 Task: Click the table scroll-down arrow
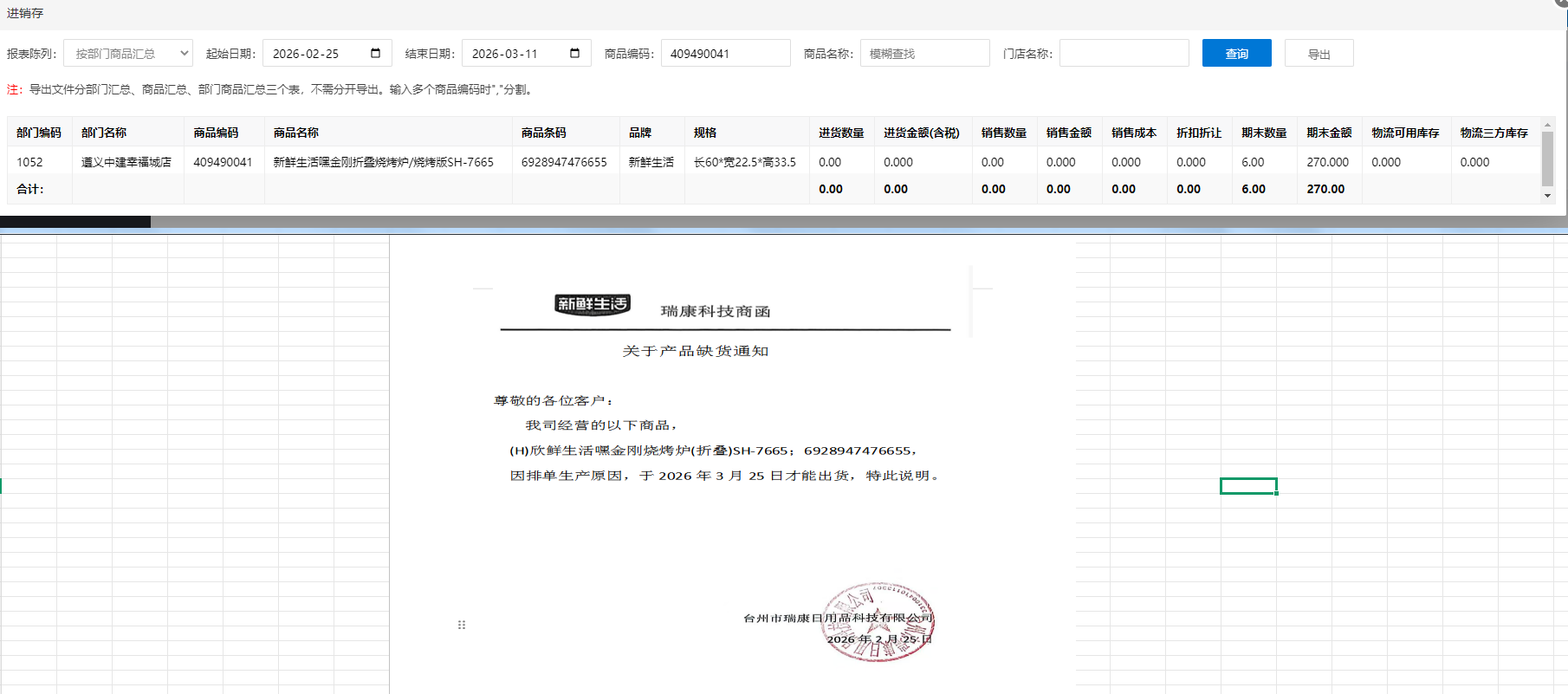tap(1547, 196)
